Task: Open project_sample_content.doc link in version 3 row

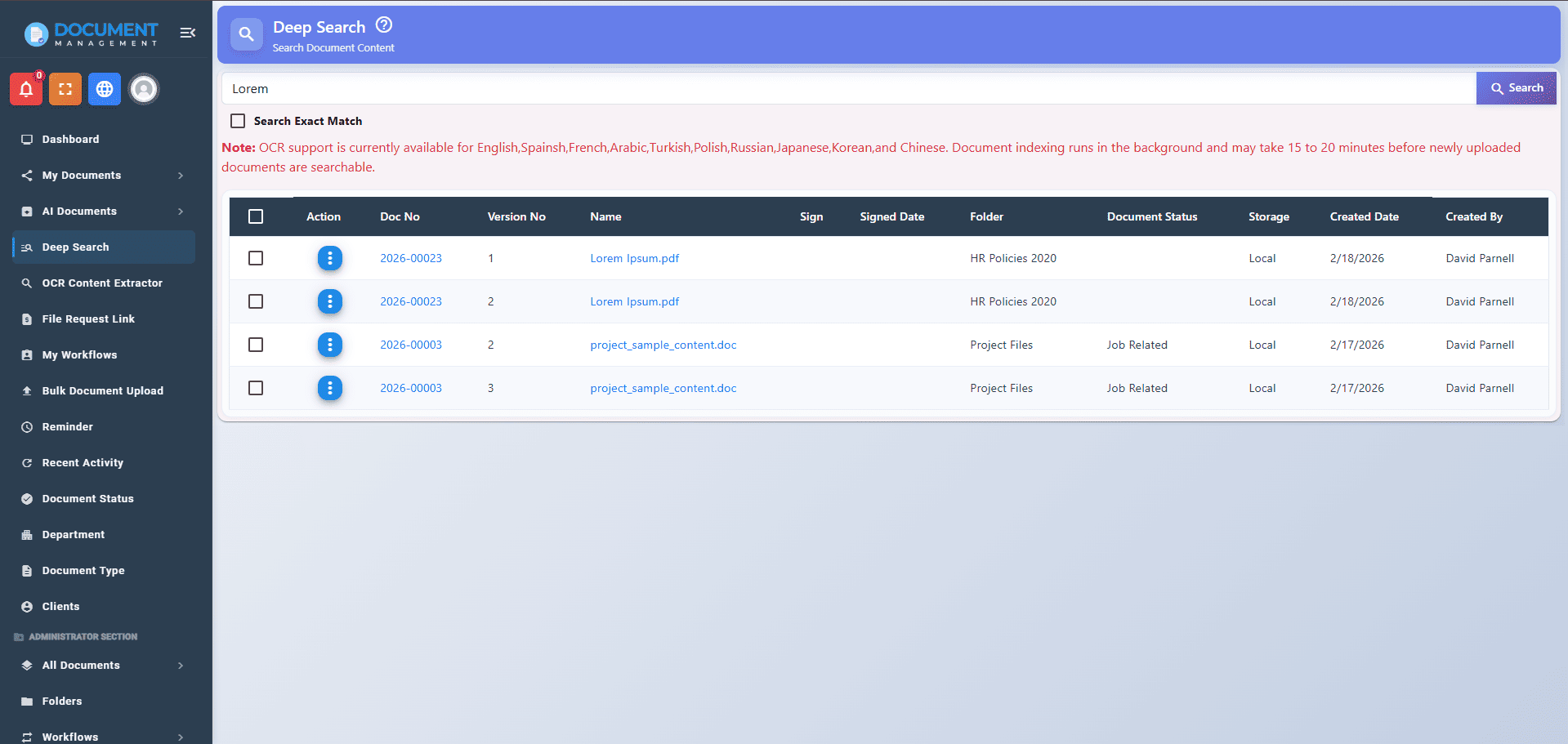Action: (x=663, y=388)
